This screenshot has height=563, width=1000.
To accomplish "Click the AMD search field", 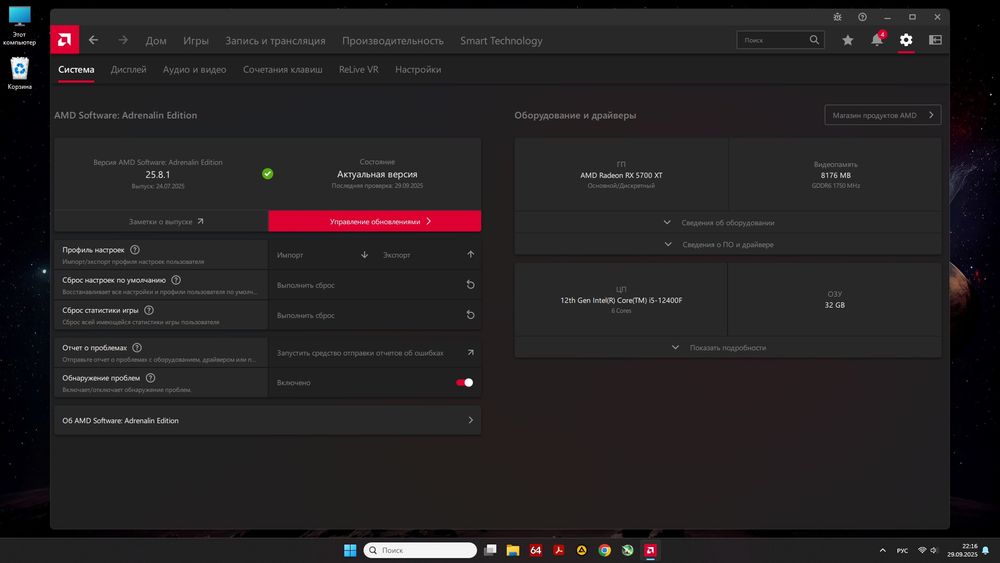I will 781,40.
